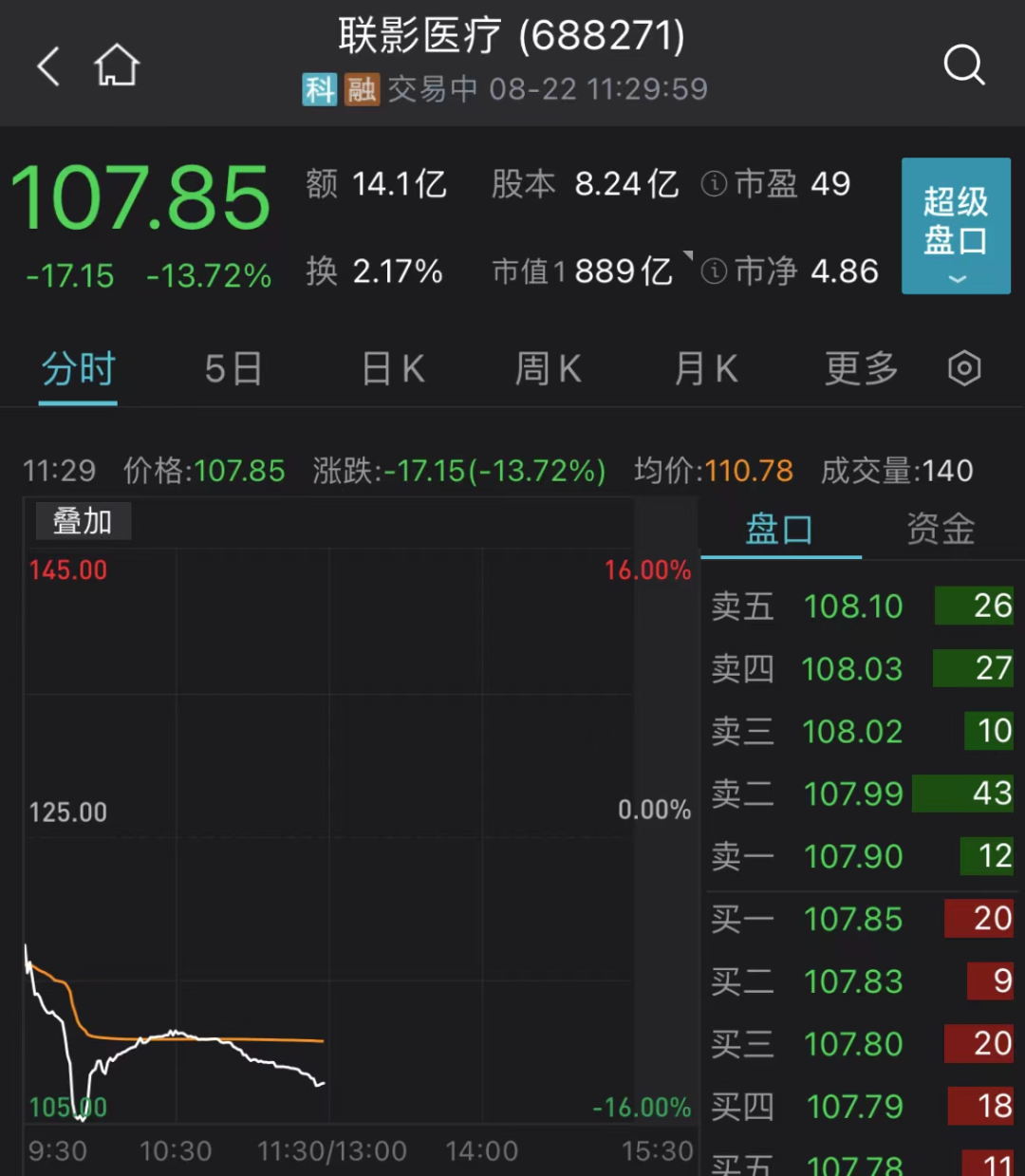Open search via magnifier icon
The image size is (1025, 1176).
pyautogui.click(x=965, y=65)
